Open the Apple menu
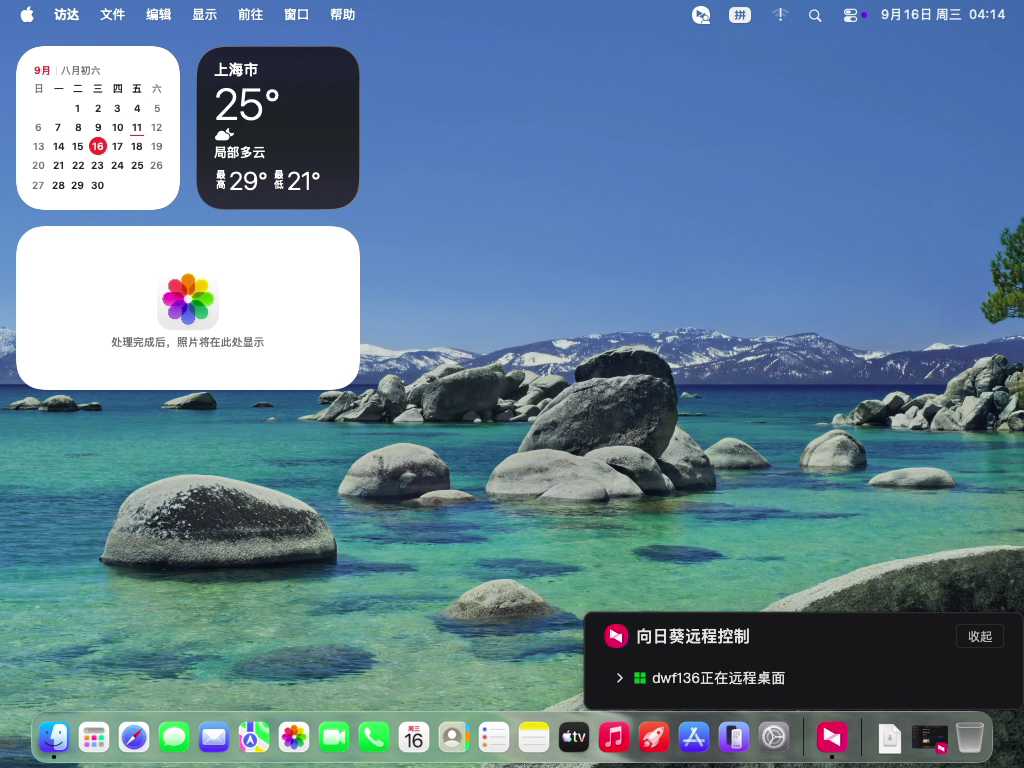Screen dimensions: 1024x768 click(x=27, y=14)
